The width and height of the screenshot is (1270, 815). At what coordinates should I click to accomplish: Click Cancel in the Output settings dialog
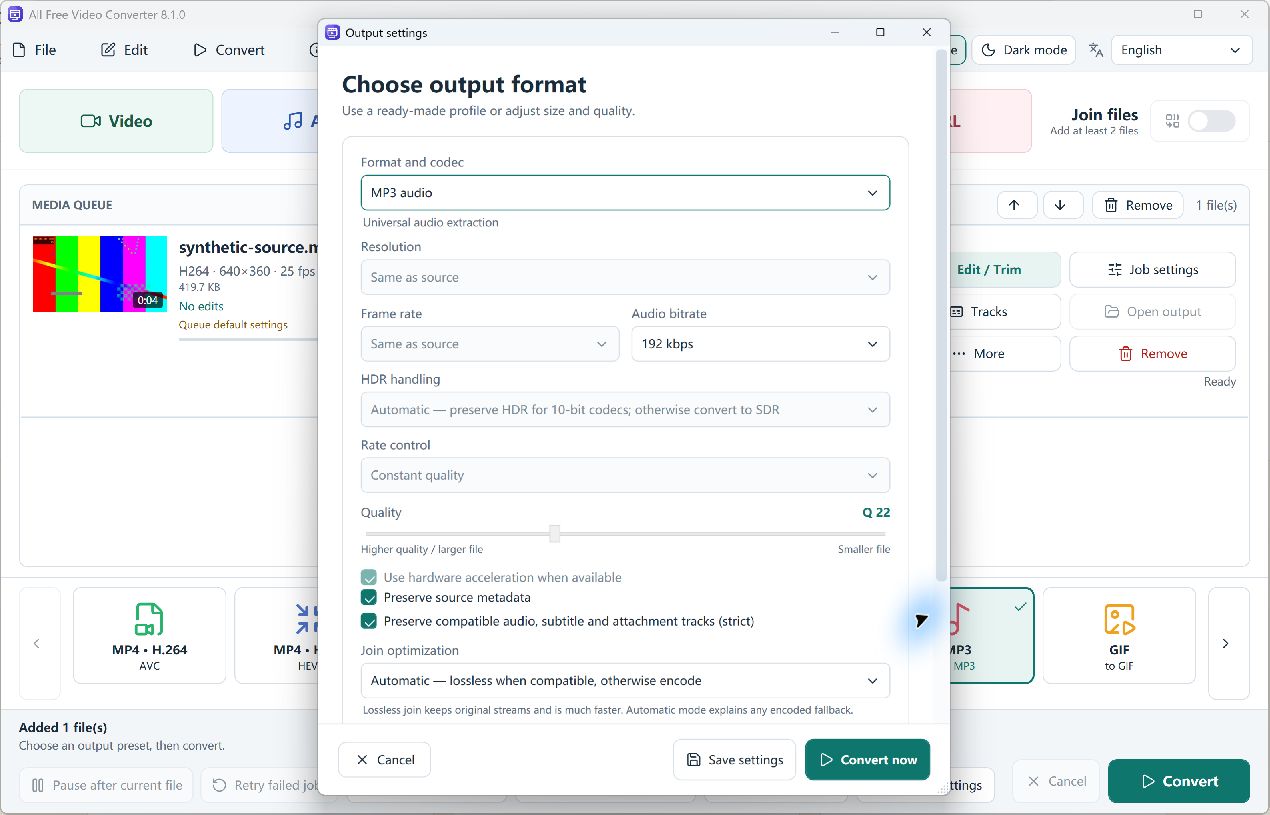385,760
